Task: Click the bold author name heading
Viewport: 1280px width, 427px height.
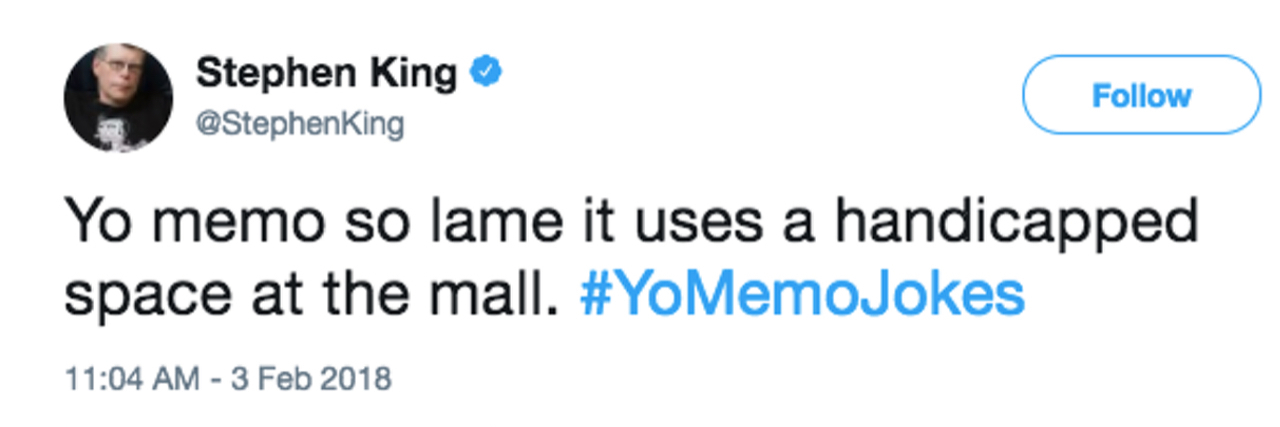Action: [326, 73]
